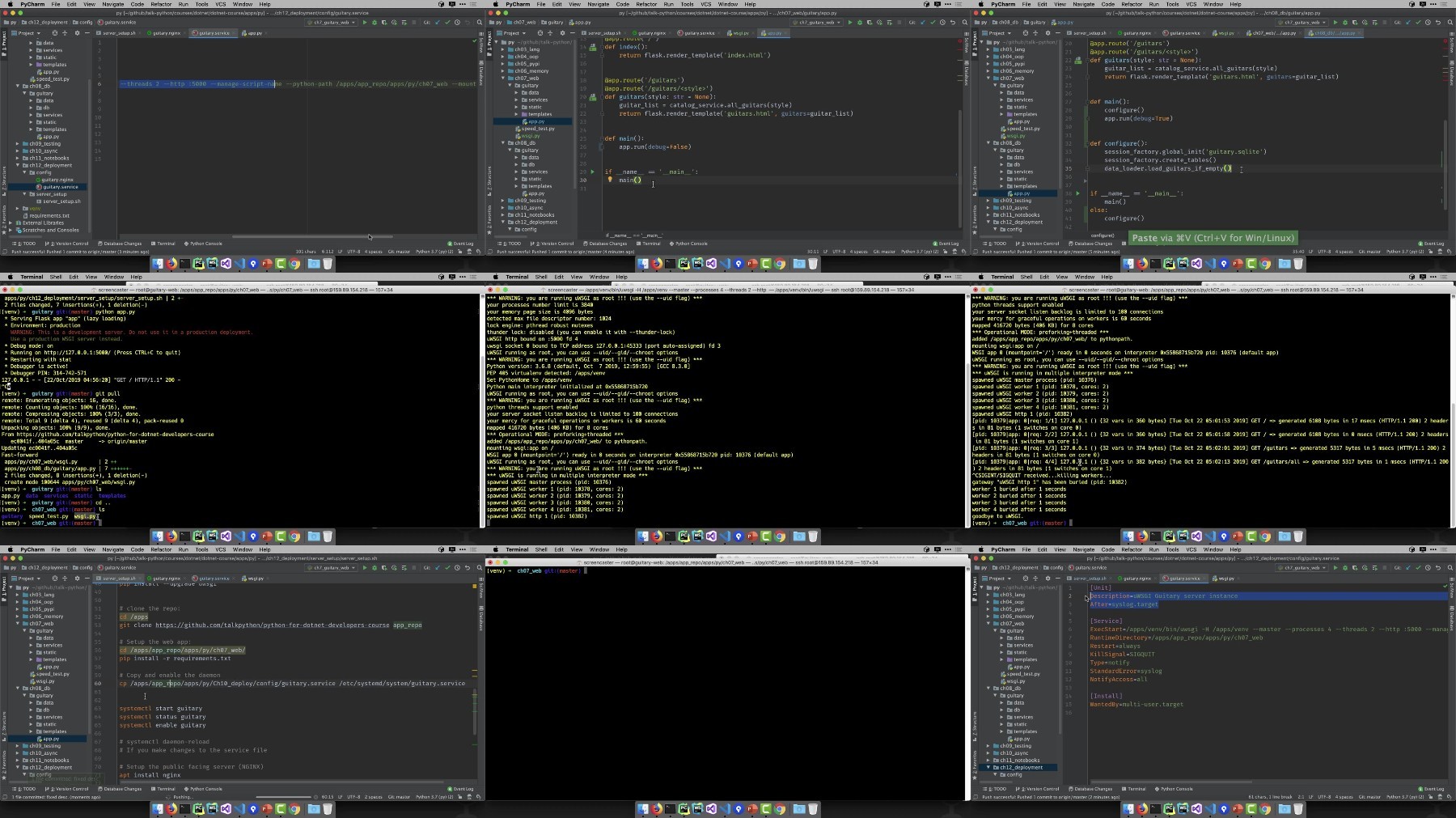Image resolution: width=1456 pixels, height=818 pixels.
Task: Click horizontal editor scrollbar in window listing requirements.txt
Action: (x=312, y=236)
